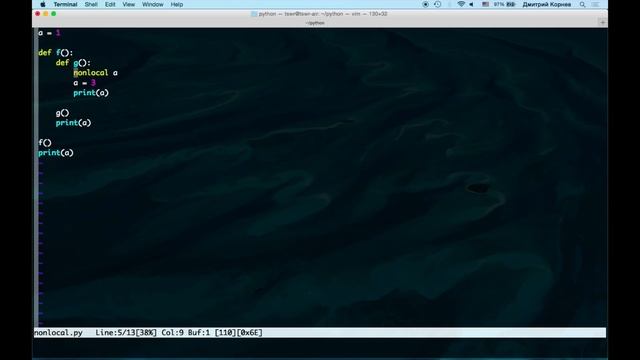The image size is (640, 360).
Task: Open the Wi-Fi status menu
Action: click(x=461, y=4)
